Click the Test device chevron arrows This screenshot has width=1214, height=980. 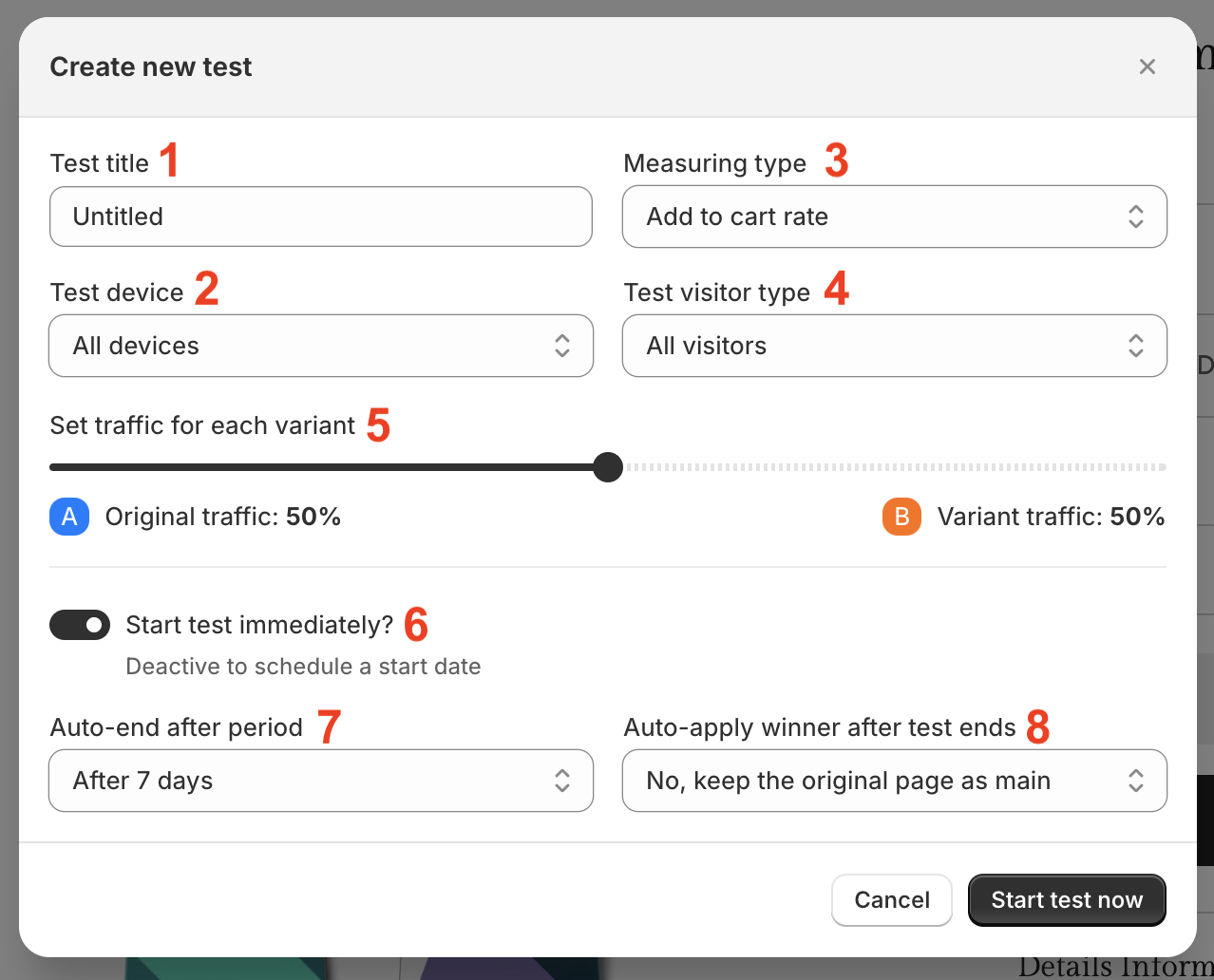pos(562,346)
